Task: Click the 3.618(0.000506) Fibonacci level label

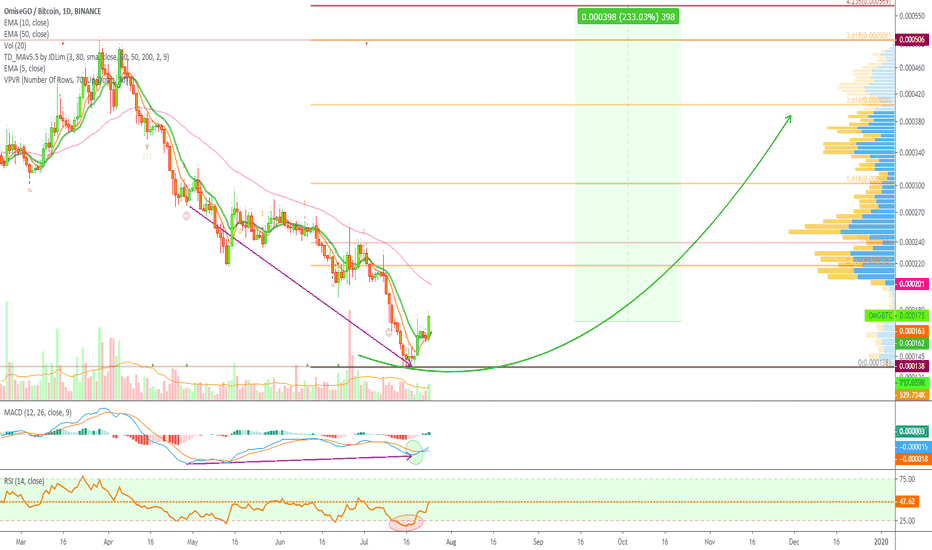Action: [x=870, y=36]
